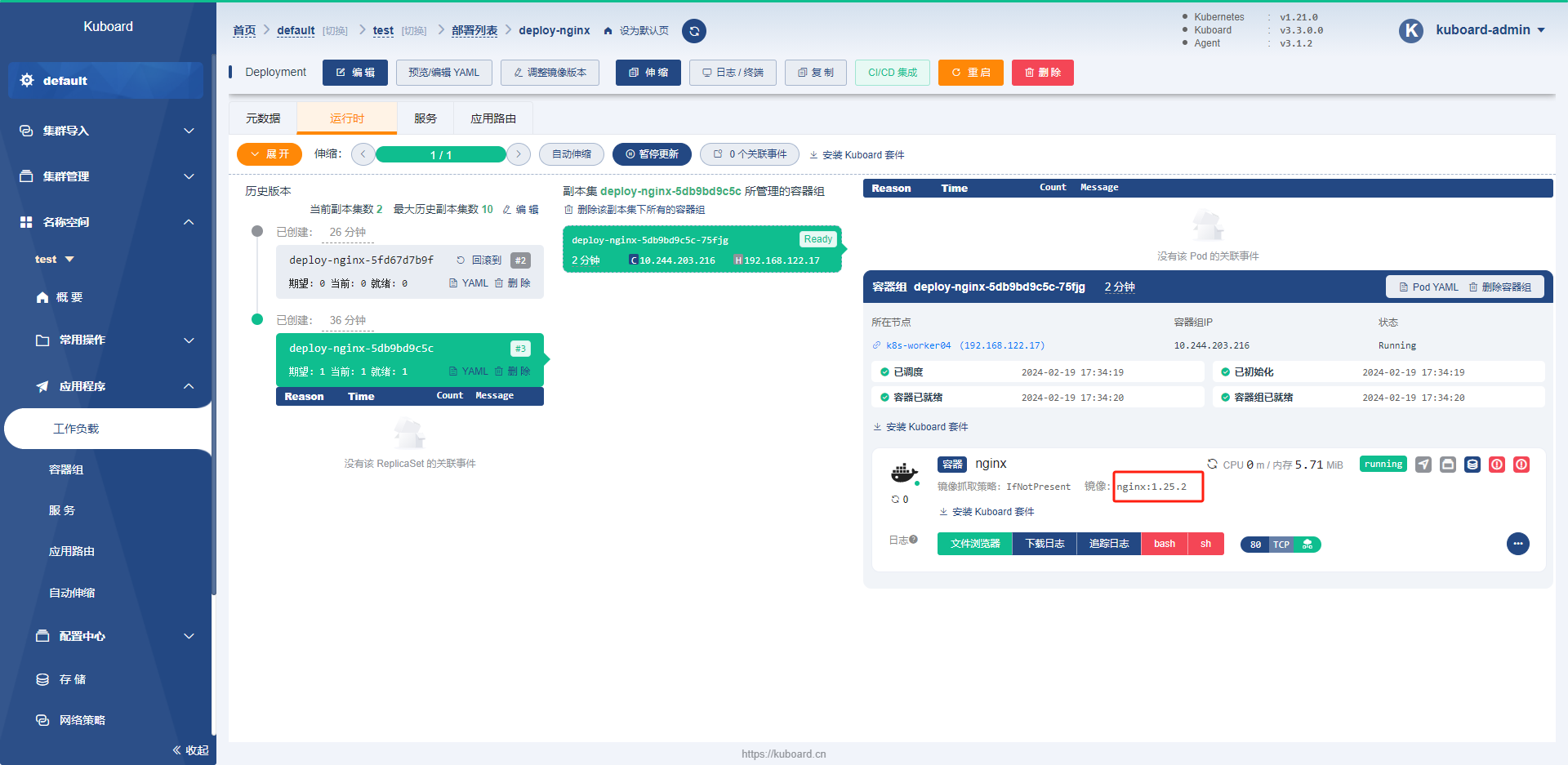This screenshot has width=1568, height=765.
Task: Click the ellipsis more-actions round button
Action: pyautogui.click(x=1518, y=544)
